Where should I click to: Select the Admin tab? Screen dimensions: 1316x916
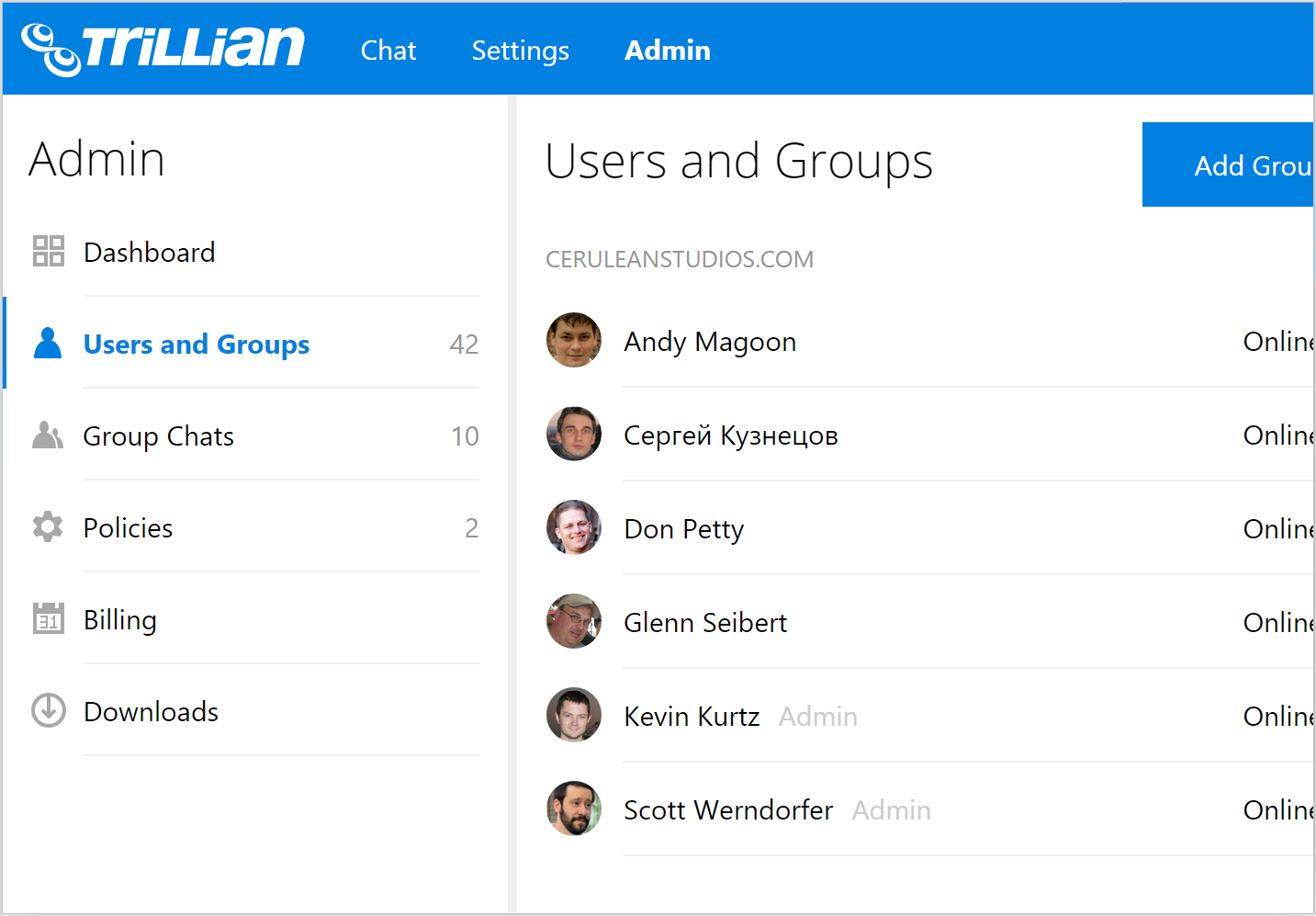point(668,51)
